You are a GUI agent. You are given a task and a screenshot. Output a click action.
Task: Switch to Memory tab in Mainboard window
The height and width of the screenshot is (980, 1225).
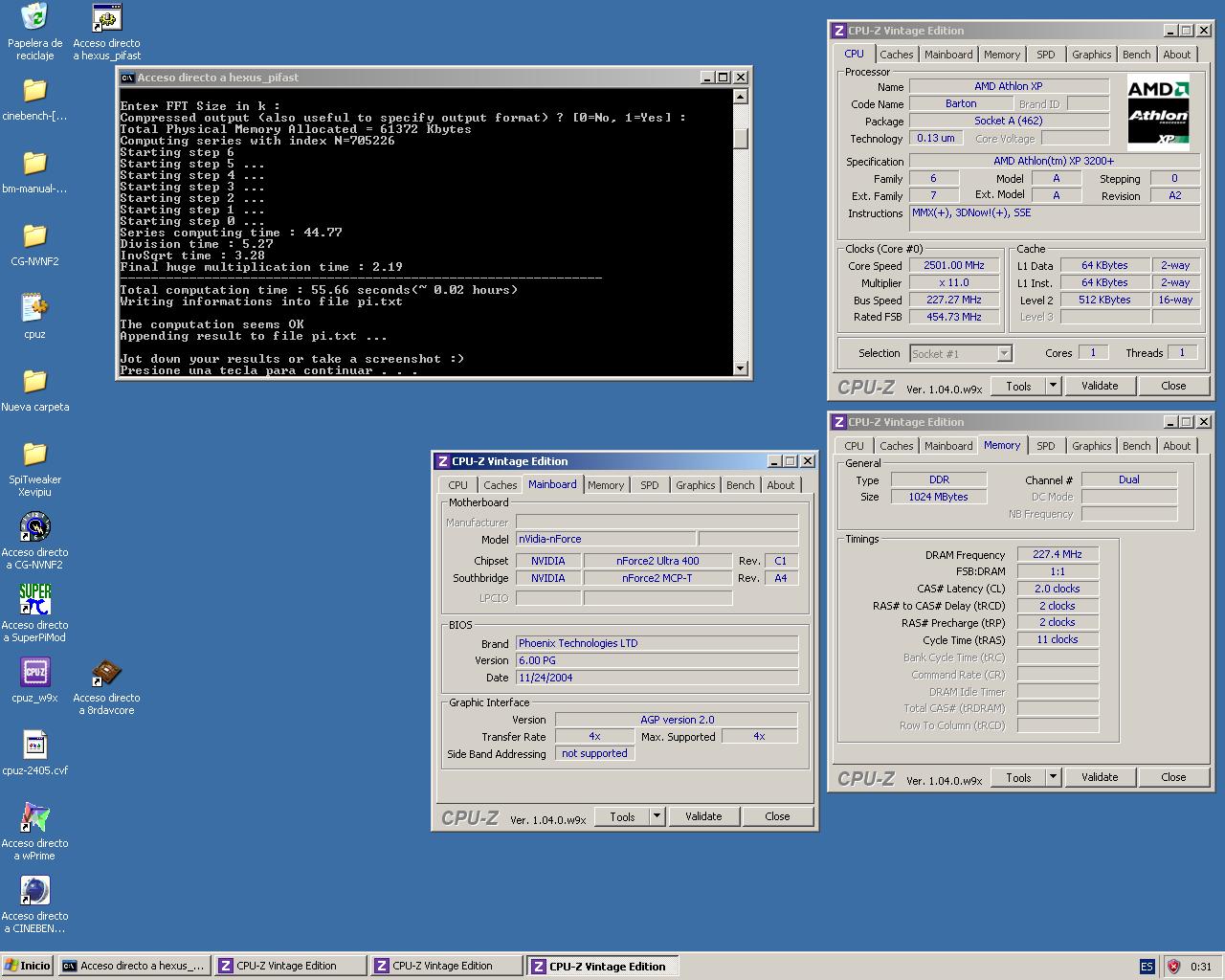click(x=606, y=485)
